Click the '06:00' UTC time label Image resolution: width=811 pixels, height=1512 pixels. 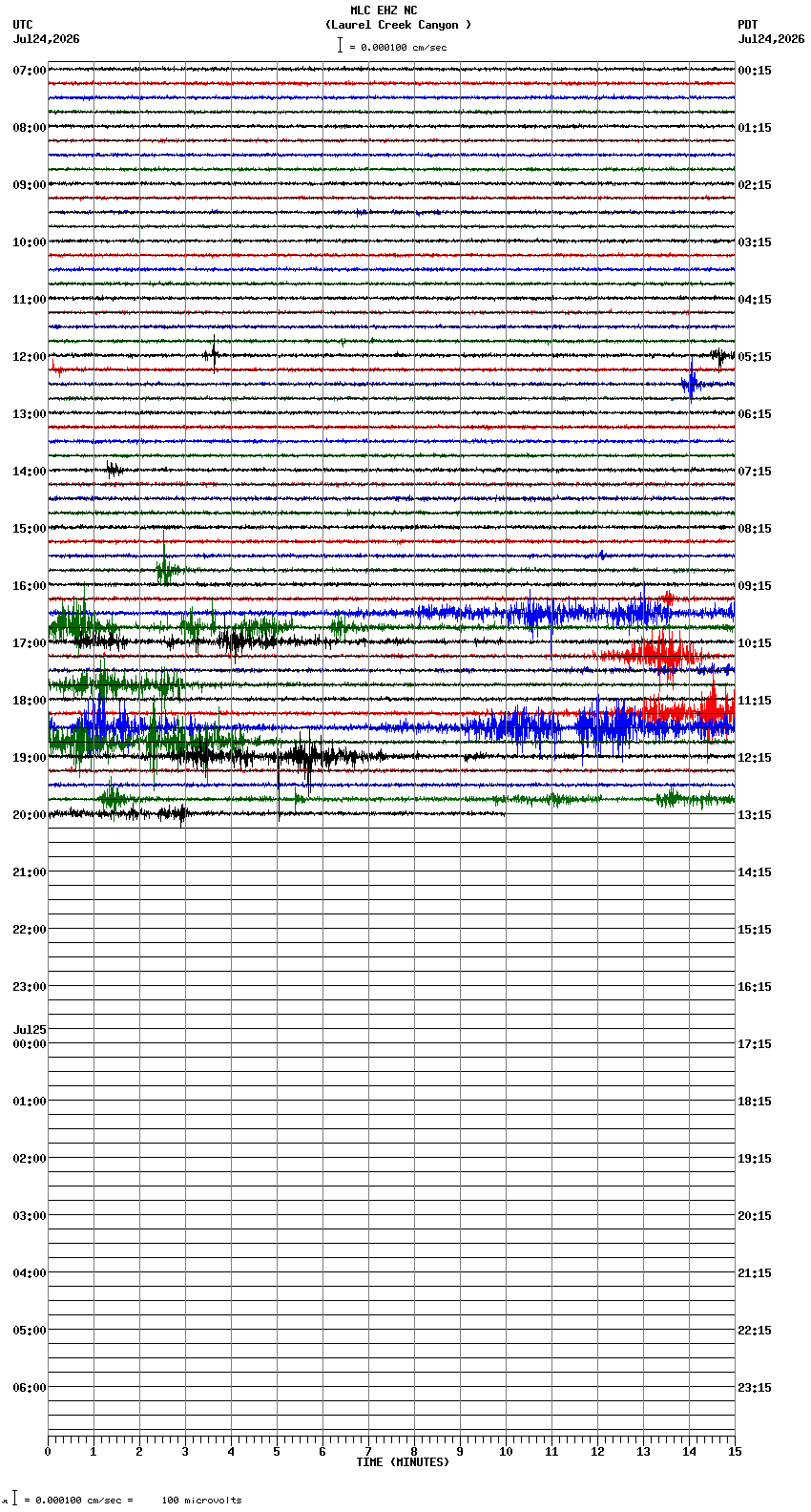(30, 1388)
